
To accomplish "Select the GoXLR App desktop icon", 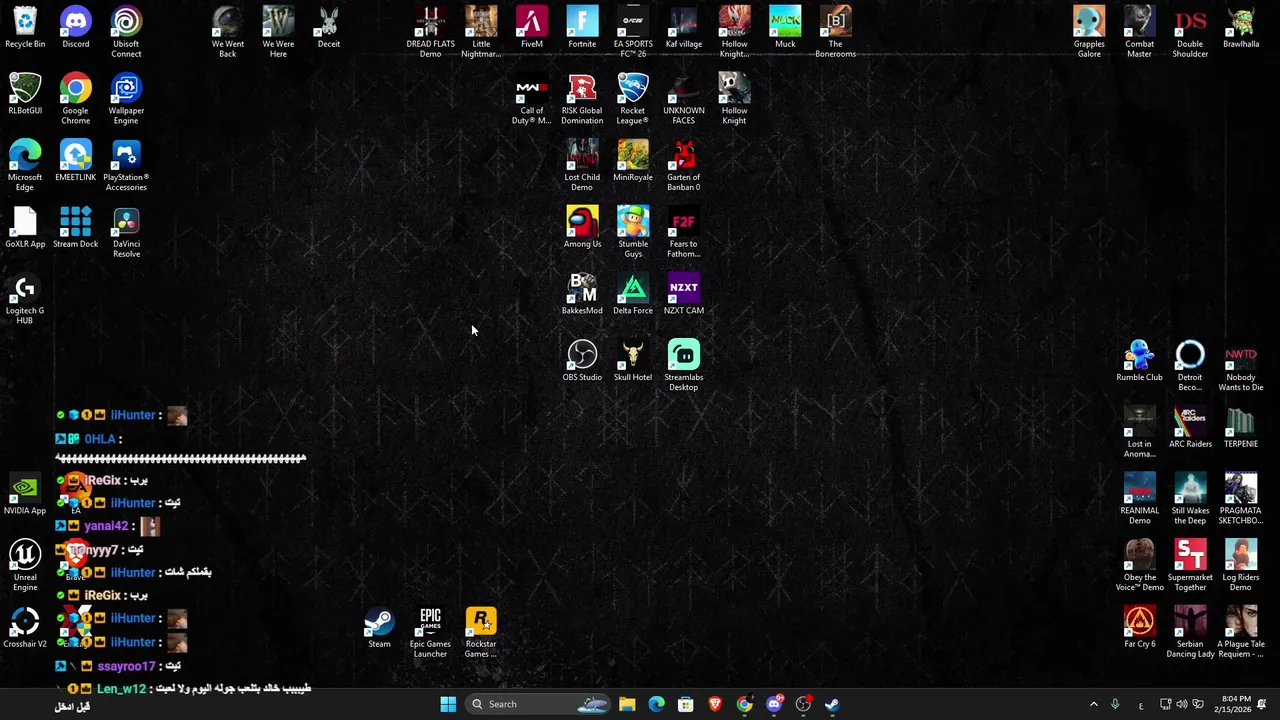I will click(25, 228).
